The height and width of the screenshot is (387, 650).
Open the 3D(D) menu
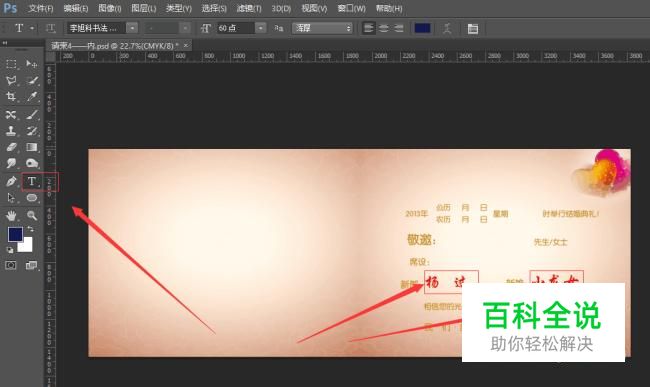pos(281,8)
